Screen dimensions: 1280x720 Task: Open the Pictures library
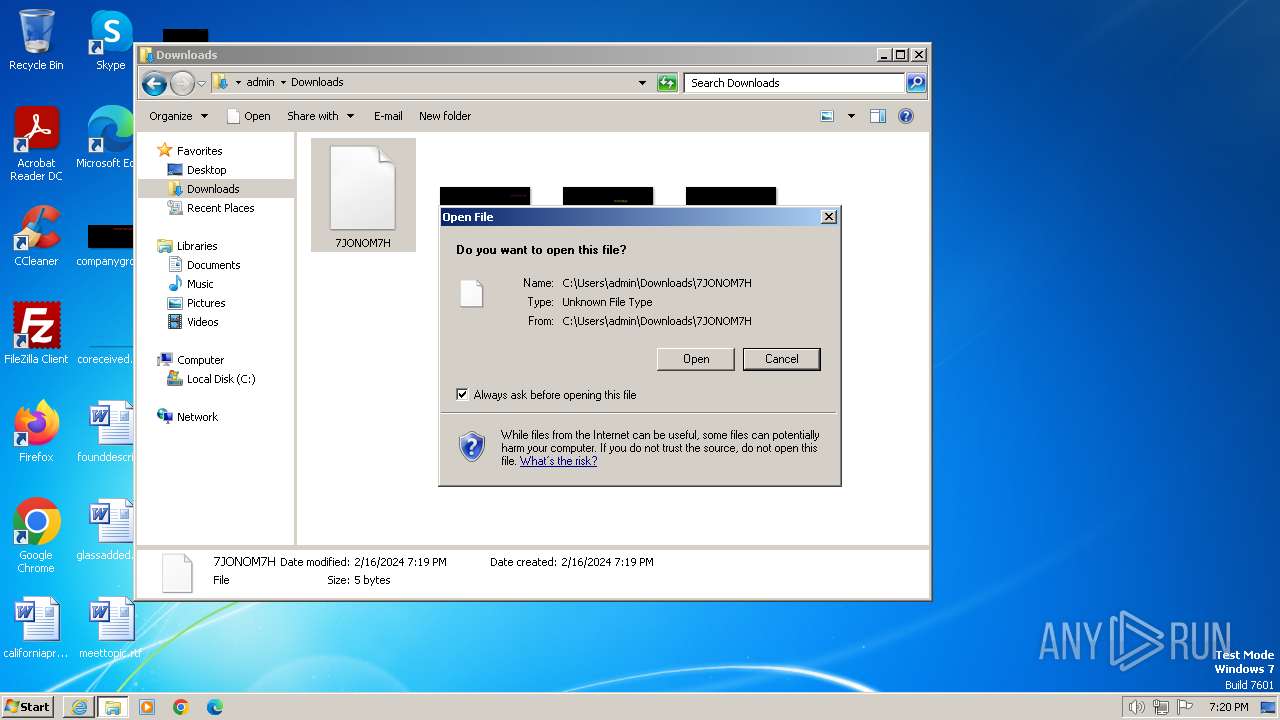(x=206, y=303)
